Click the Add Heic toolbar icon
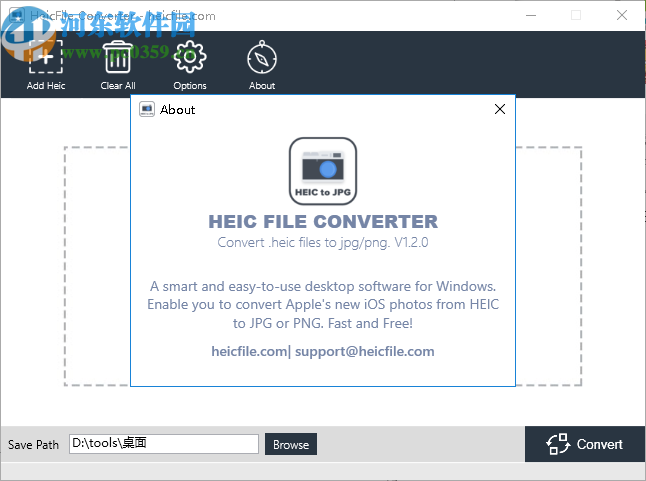Image resolution: width=646 pixels, height=481 pixels. 46,57
